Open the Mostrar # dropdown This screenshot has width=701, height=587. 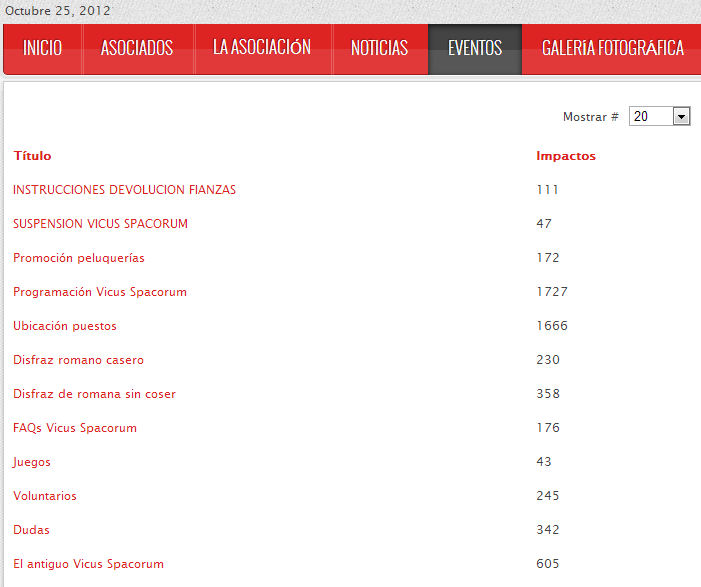pyautogui.click(x=659, y=116)
